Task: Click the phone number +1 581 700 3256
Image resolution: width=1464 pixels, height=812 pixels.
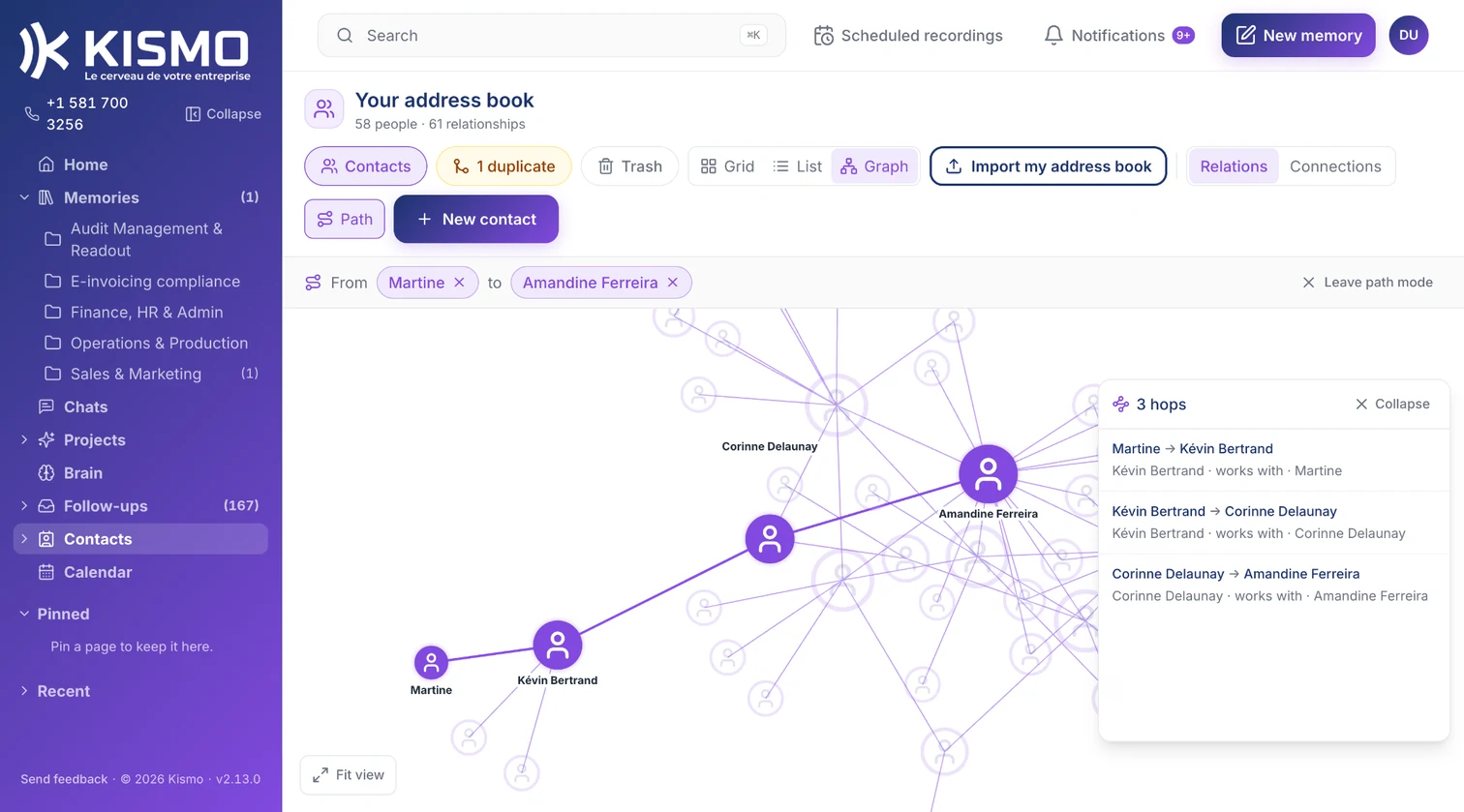Action: click(87, 113)
